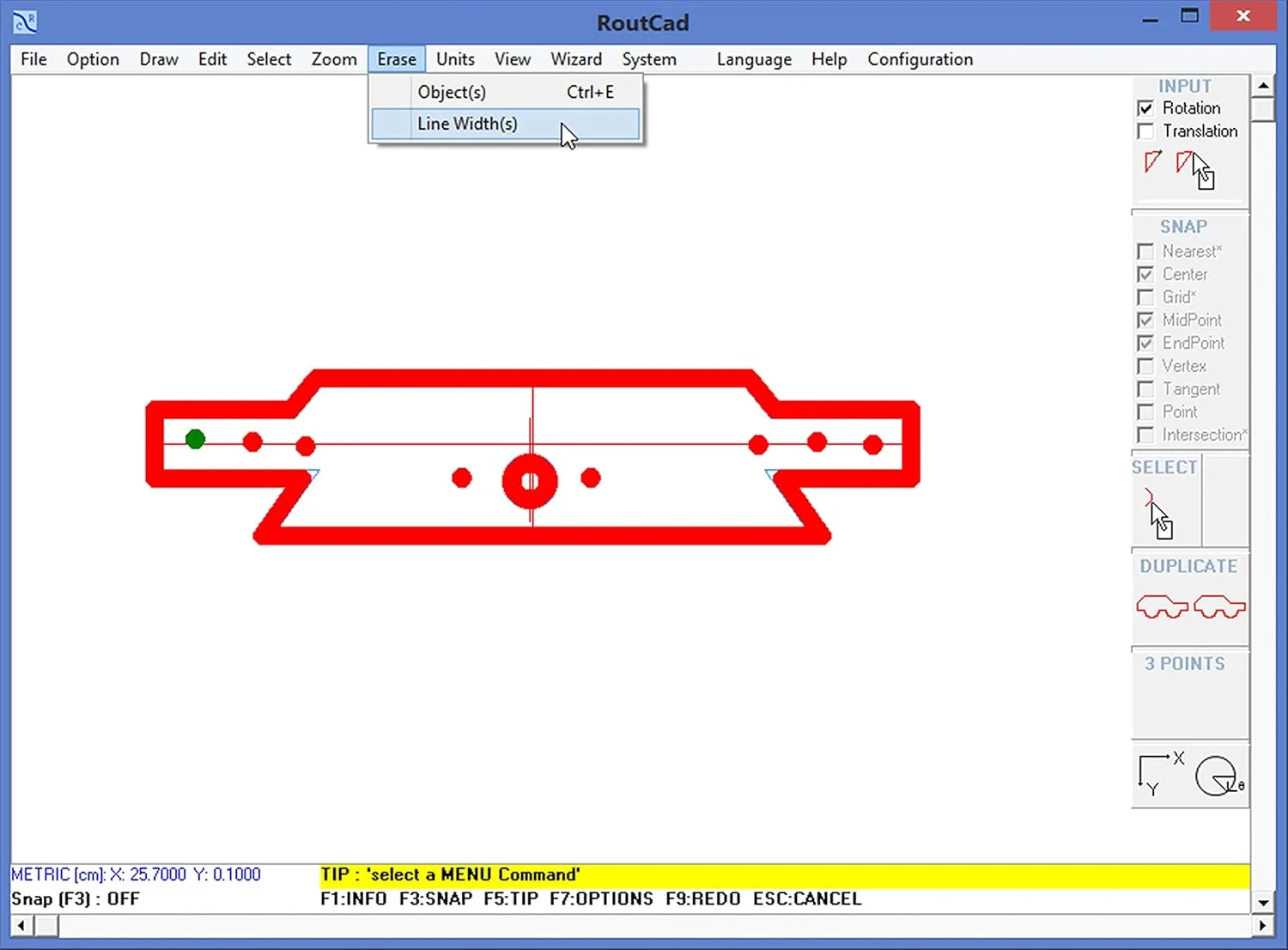Viewport: 1288px width, 950px height.
Task: Select Object(s) erase option
Action: (x=452, y=91)
